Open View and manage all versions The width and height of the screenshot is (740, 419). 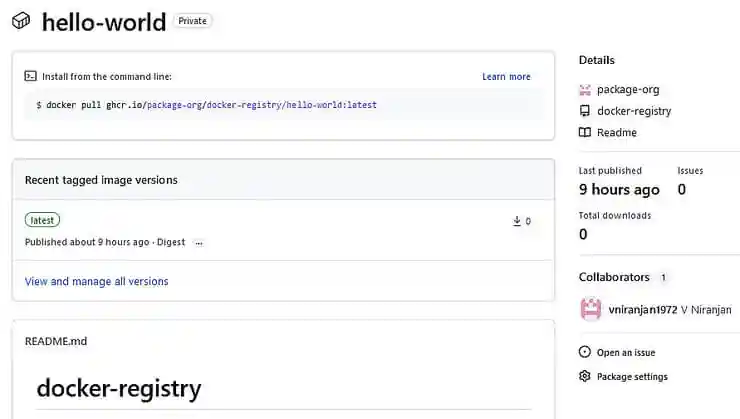(x=96, y=281)
